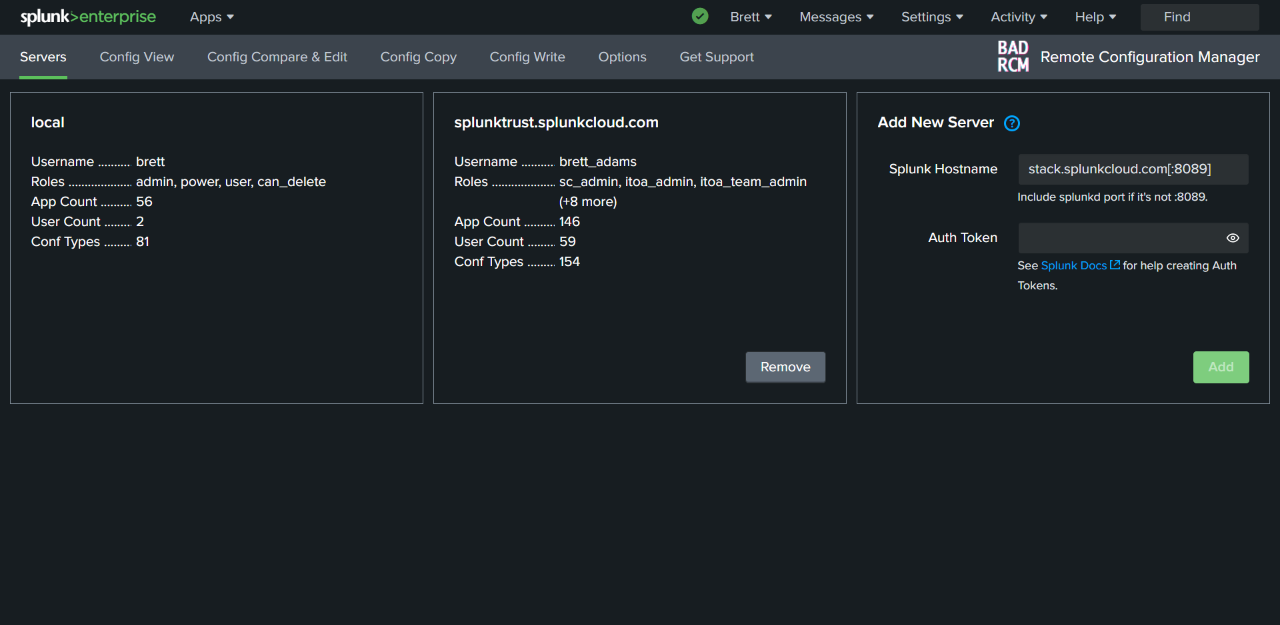Click the Auth Token input field
Image resolution: width=1280 pixels, height=625 pixels.
point(1133,238)
